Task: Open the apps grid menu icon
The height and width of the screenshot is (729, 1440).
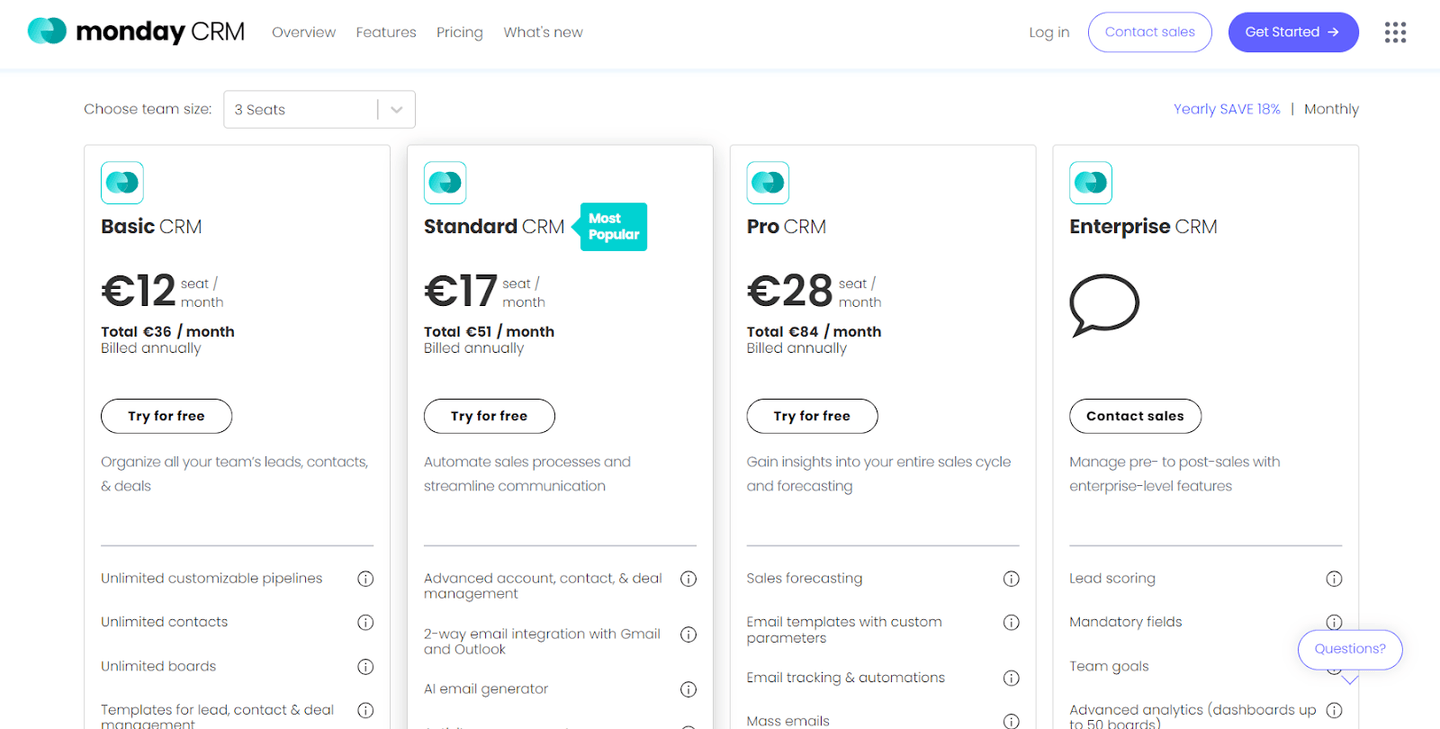Action: pyautogui.click(x=1395, y=33)
